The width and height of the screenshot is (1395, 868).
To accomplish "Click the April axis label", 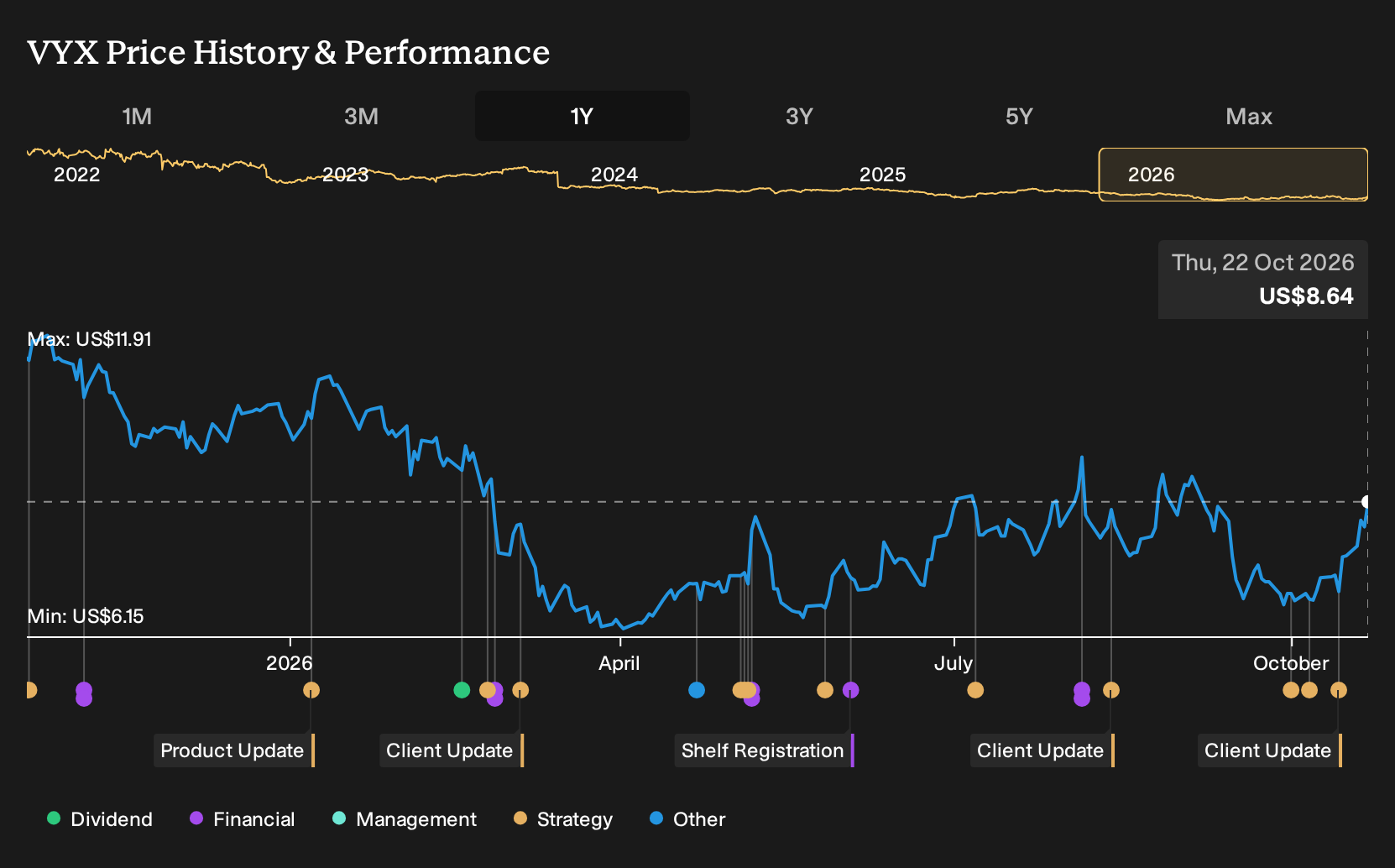I will point(619,663).
